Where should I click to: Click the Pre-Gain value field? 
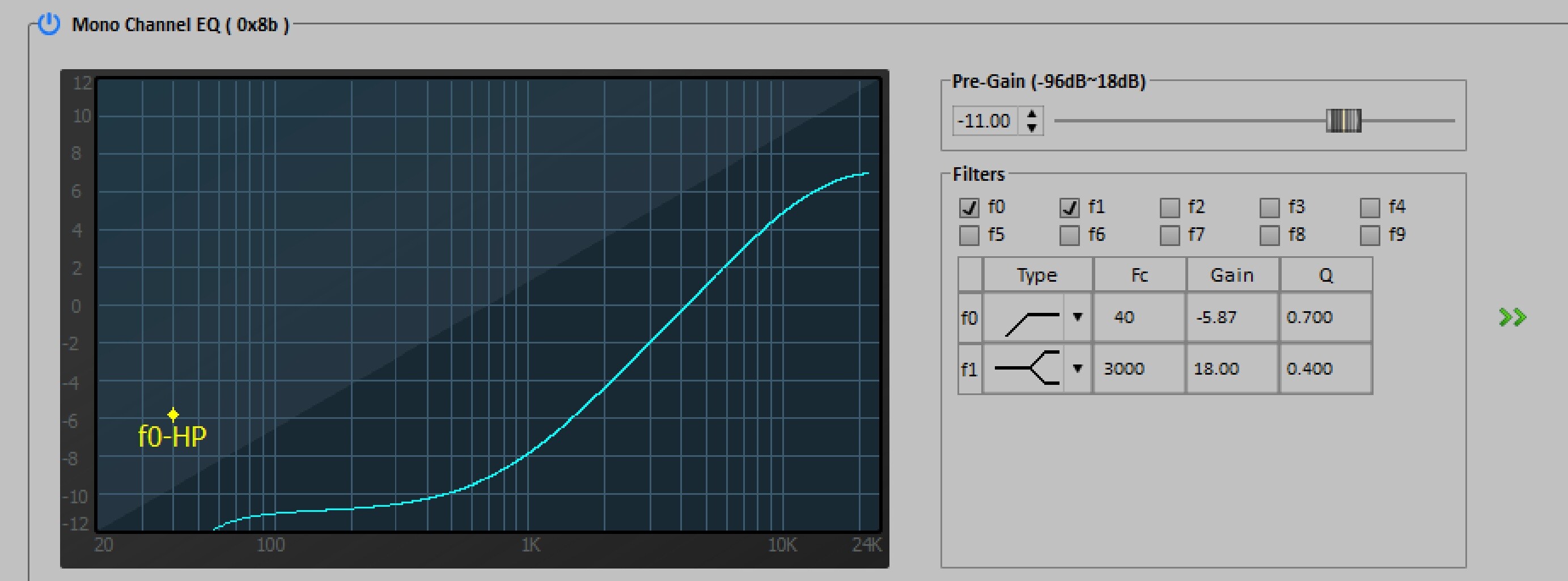click(x=985, y=121)
